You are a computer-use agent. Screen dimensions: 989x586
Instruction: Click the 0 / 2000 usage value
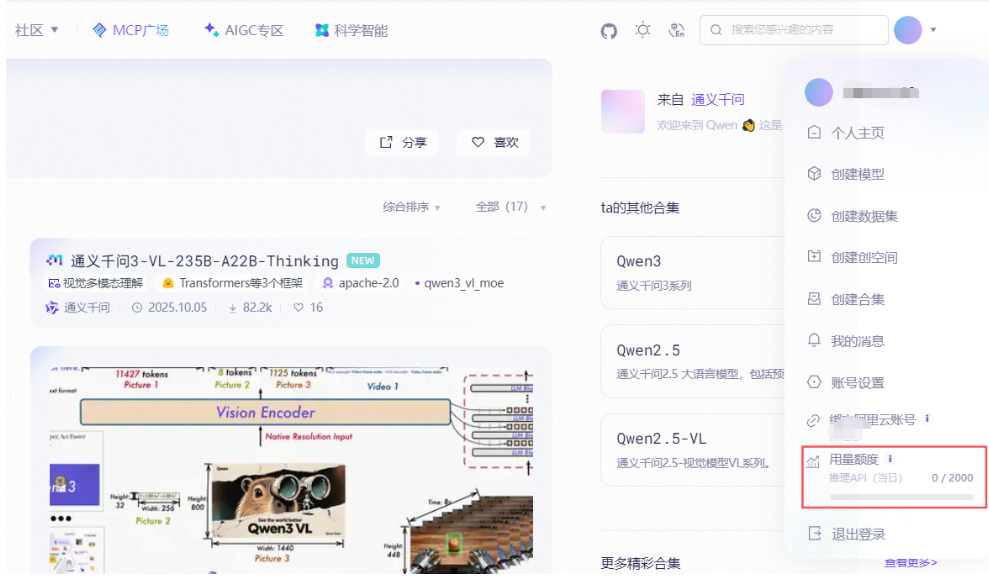952,478
